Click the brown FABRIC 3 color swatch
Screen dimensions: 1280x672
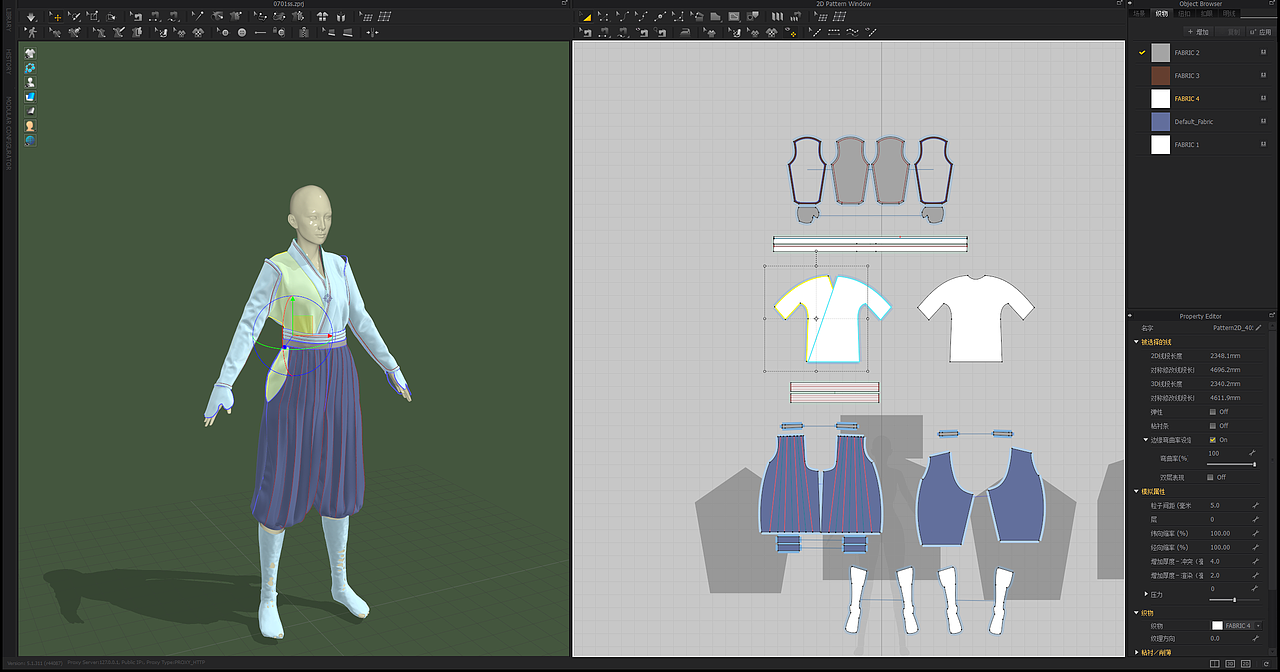click(x=1160, y=75)
